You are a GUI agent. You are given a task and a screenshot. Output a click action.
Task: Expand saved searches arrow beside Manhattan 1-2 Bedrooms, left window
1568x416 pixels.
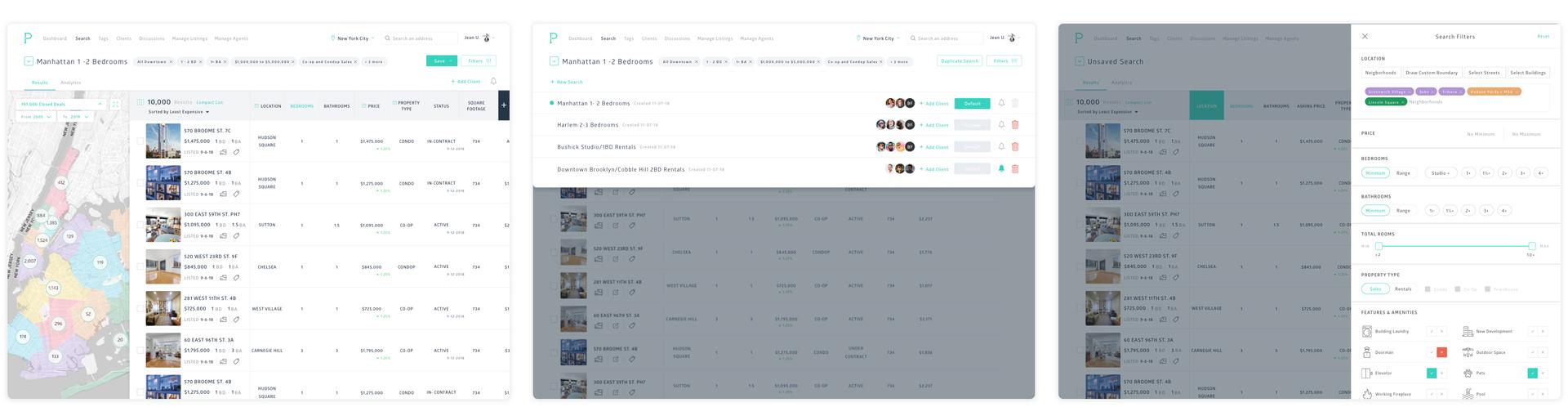click(x=28, y=61)
